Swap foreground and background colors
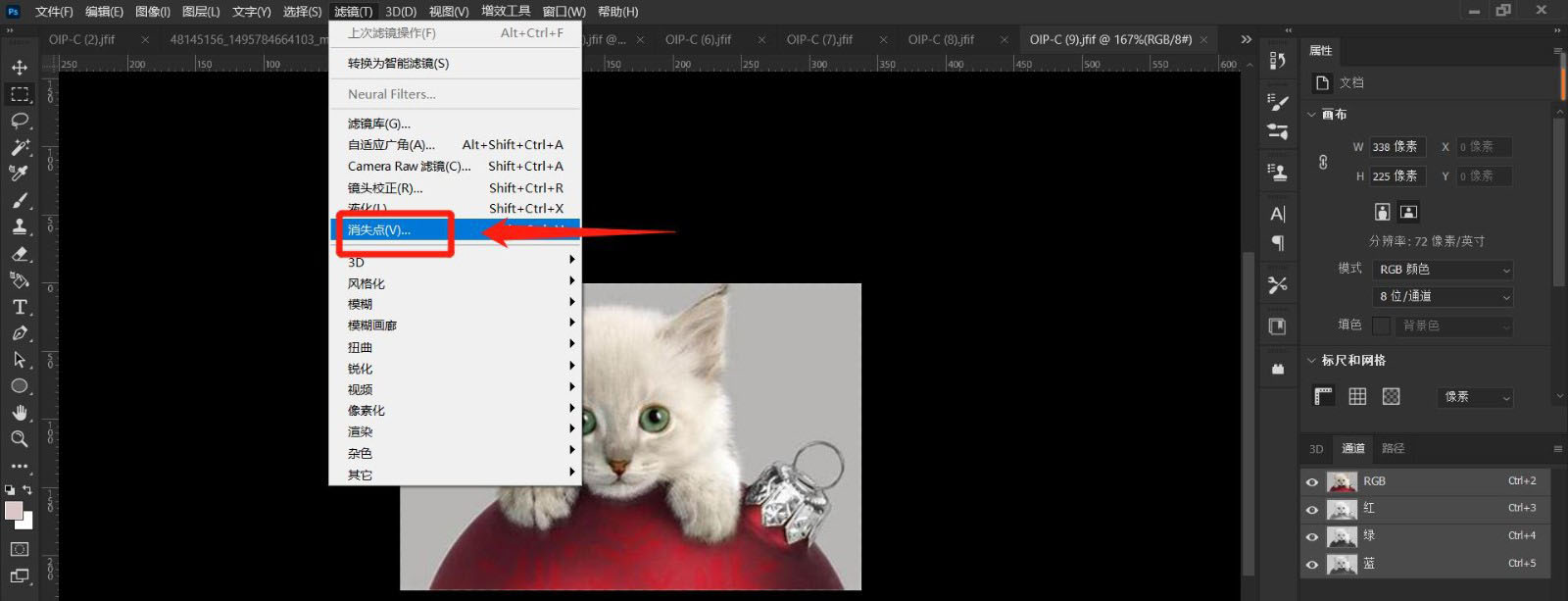Viewport: 1568px width, 601px height. coord(27,489)
